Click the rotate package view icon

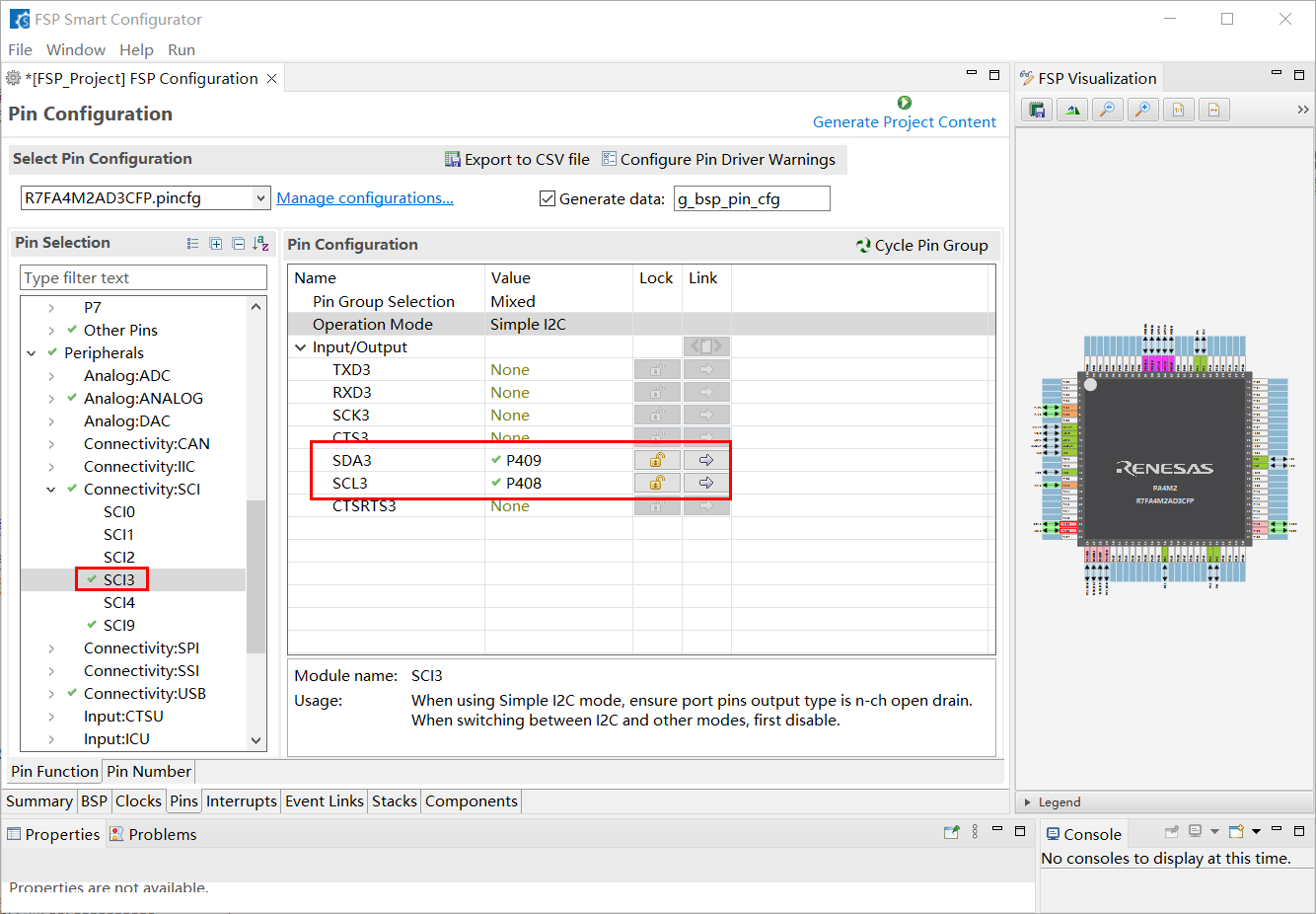tap(1072, 110)
